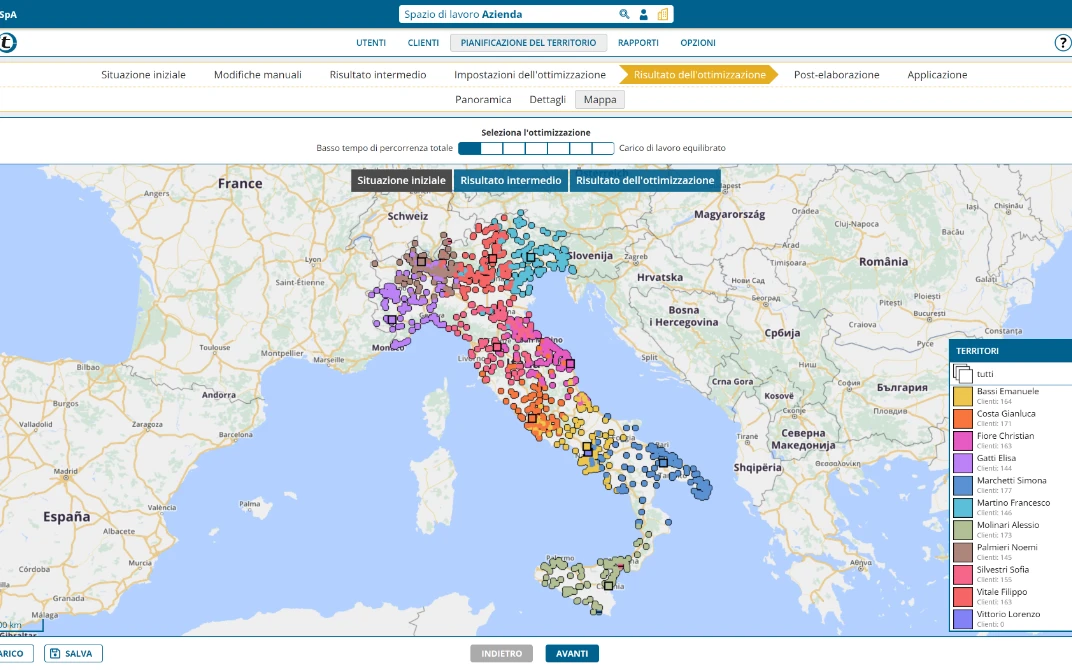
Task: Click the layered pages icon beside 'tutti'
Action: [x=962, y=373]
